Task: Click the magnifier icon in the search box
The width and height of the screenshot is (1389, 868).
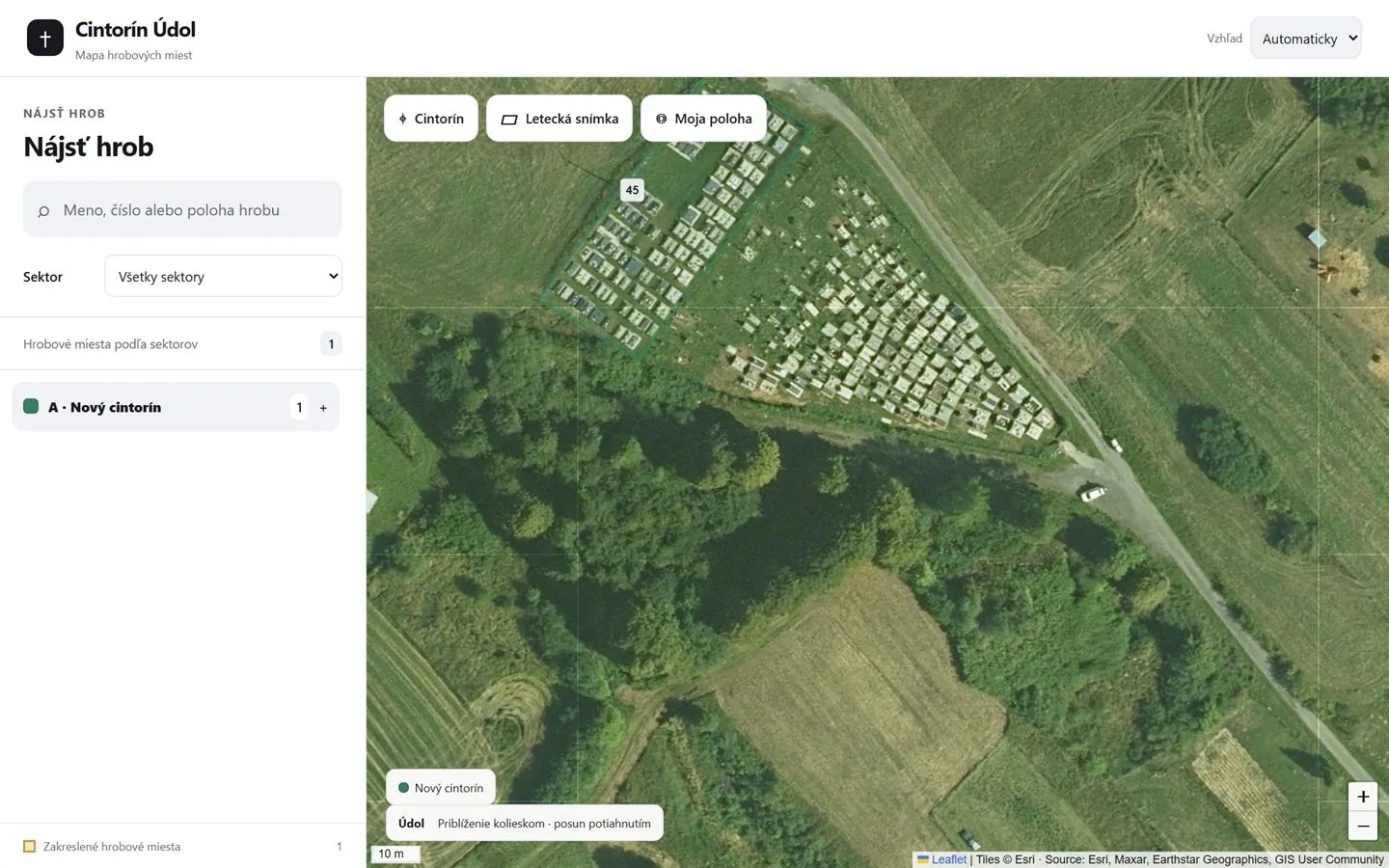Action: 43,211
